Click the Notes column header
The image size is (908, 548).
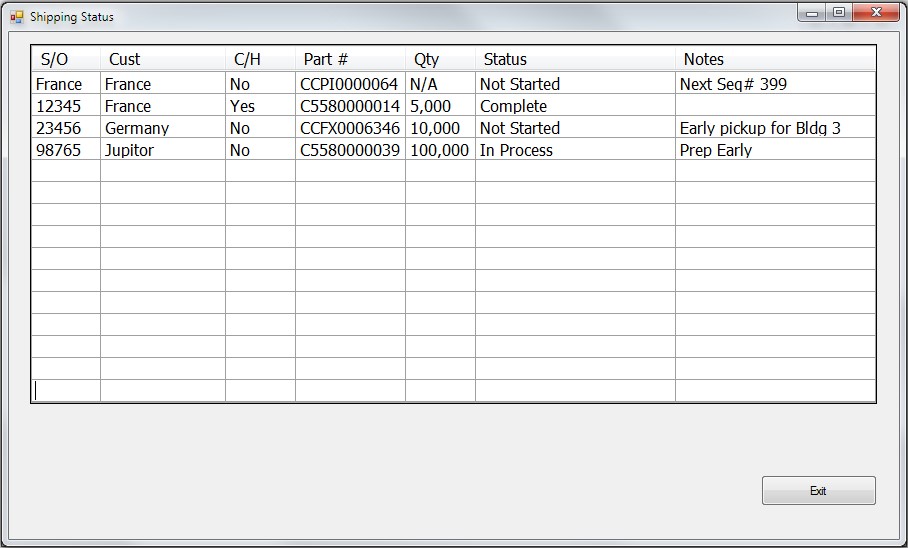click(x=775, y=59)
